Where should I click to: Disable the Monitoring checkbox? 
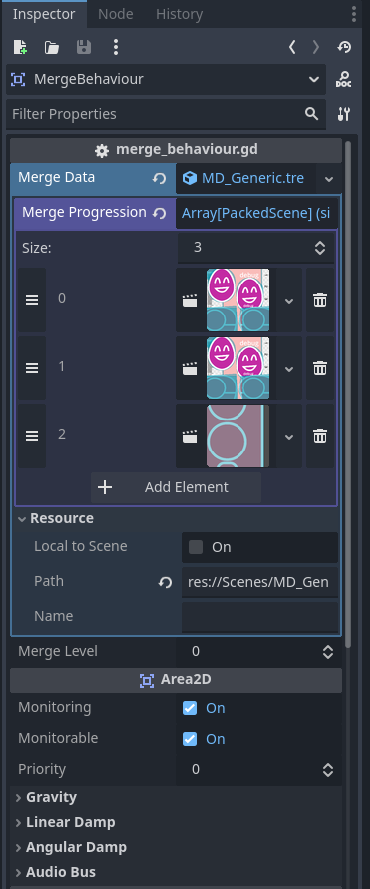(190, 708)
